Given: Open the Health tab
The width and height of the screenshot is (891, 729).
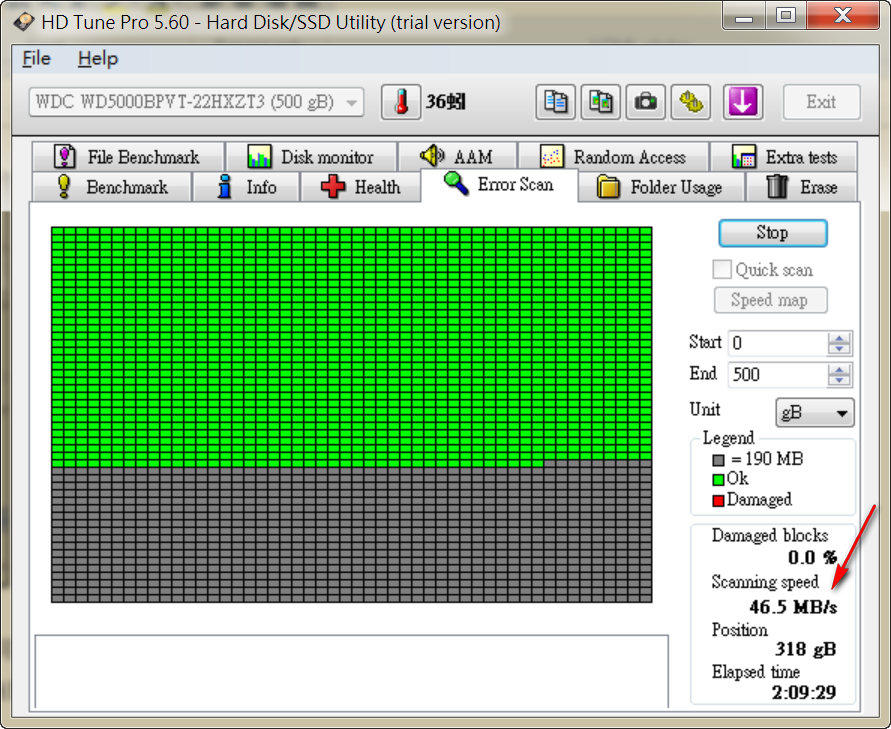Looking at the screenshot, I should pos(360,187).
